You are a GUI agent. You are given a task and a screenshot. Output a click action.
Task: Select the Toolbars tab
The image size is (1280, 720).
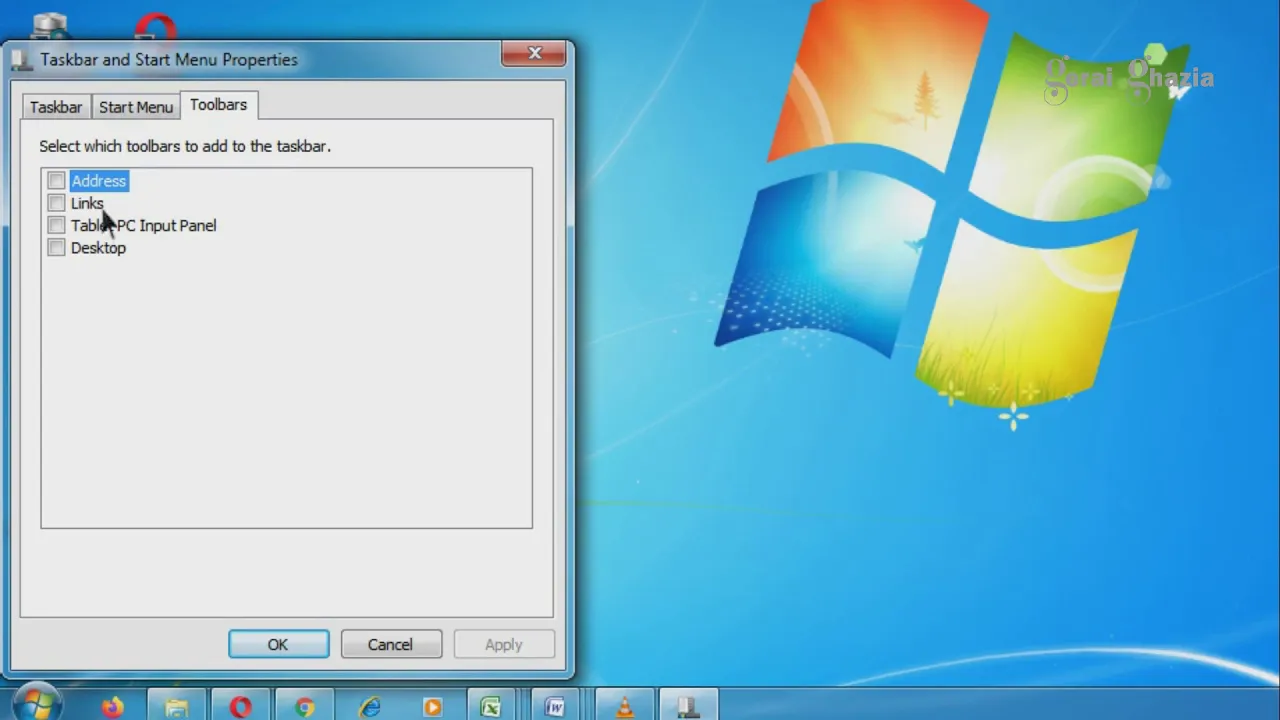point(219,104)
